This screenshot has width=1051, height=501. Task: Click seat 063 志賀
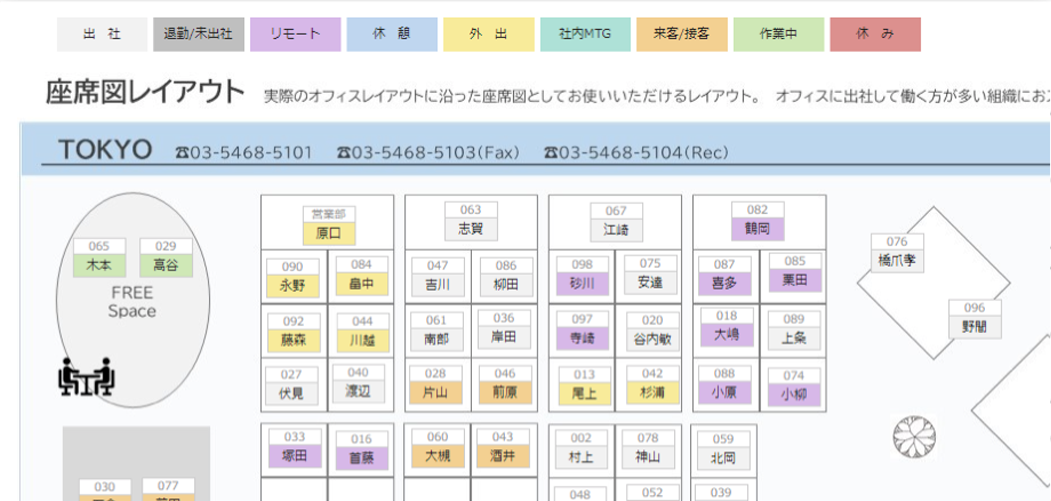pyautogui.click(x=470, y=221)
